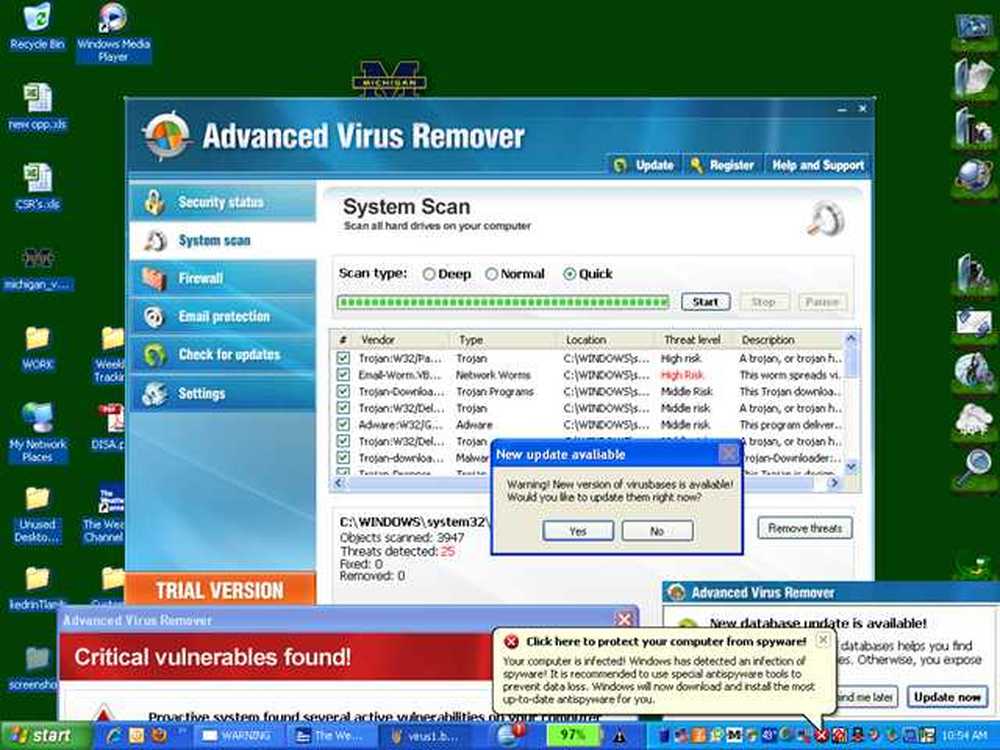Open the Firewall section
The height and width of the screenshot is (750, 1000).
coord(222,279)
